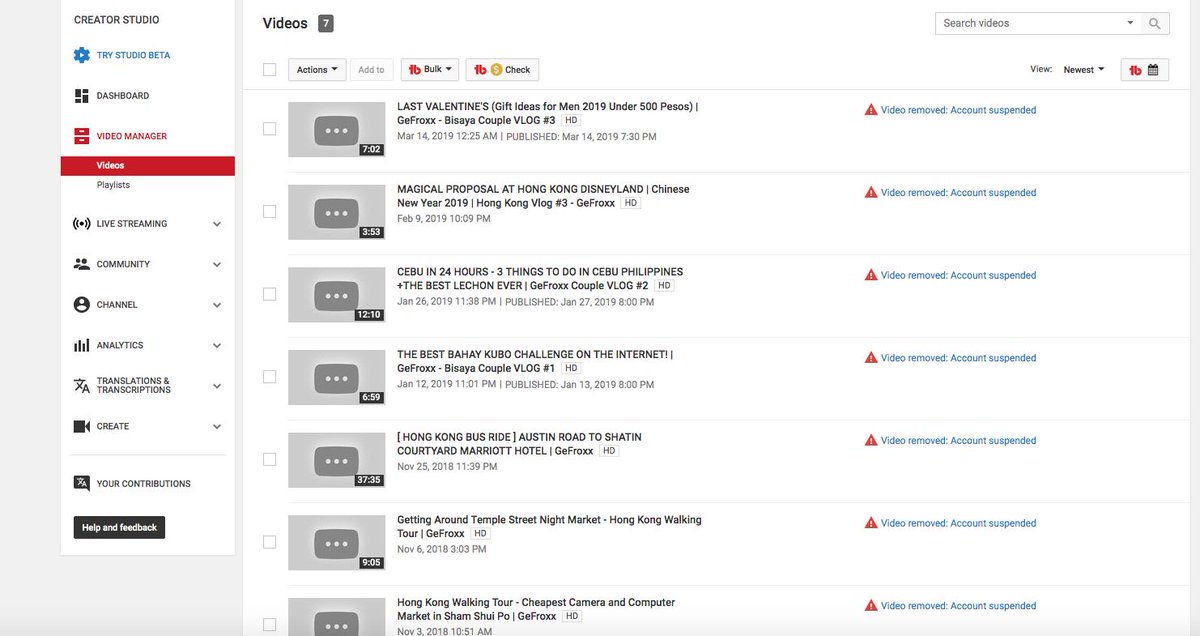Click the search magnifier button
This screenshot has height=636, width=1200.
coord(1155,23)
